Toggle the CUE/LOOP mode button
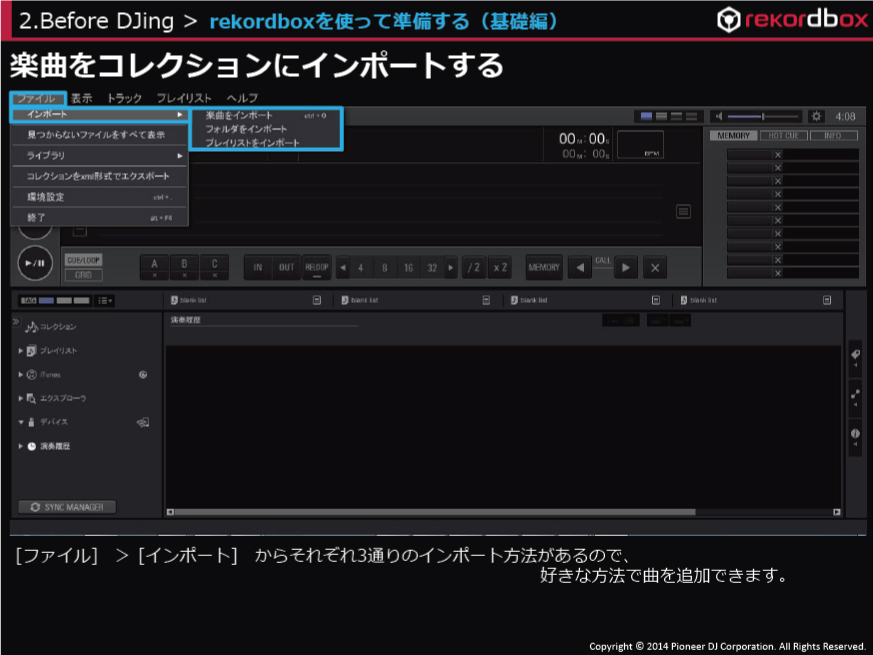This screenshot has height=655, width=873. (x=84, y=260)
